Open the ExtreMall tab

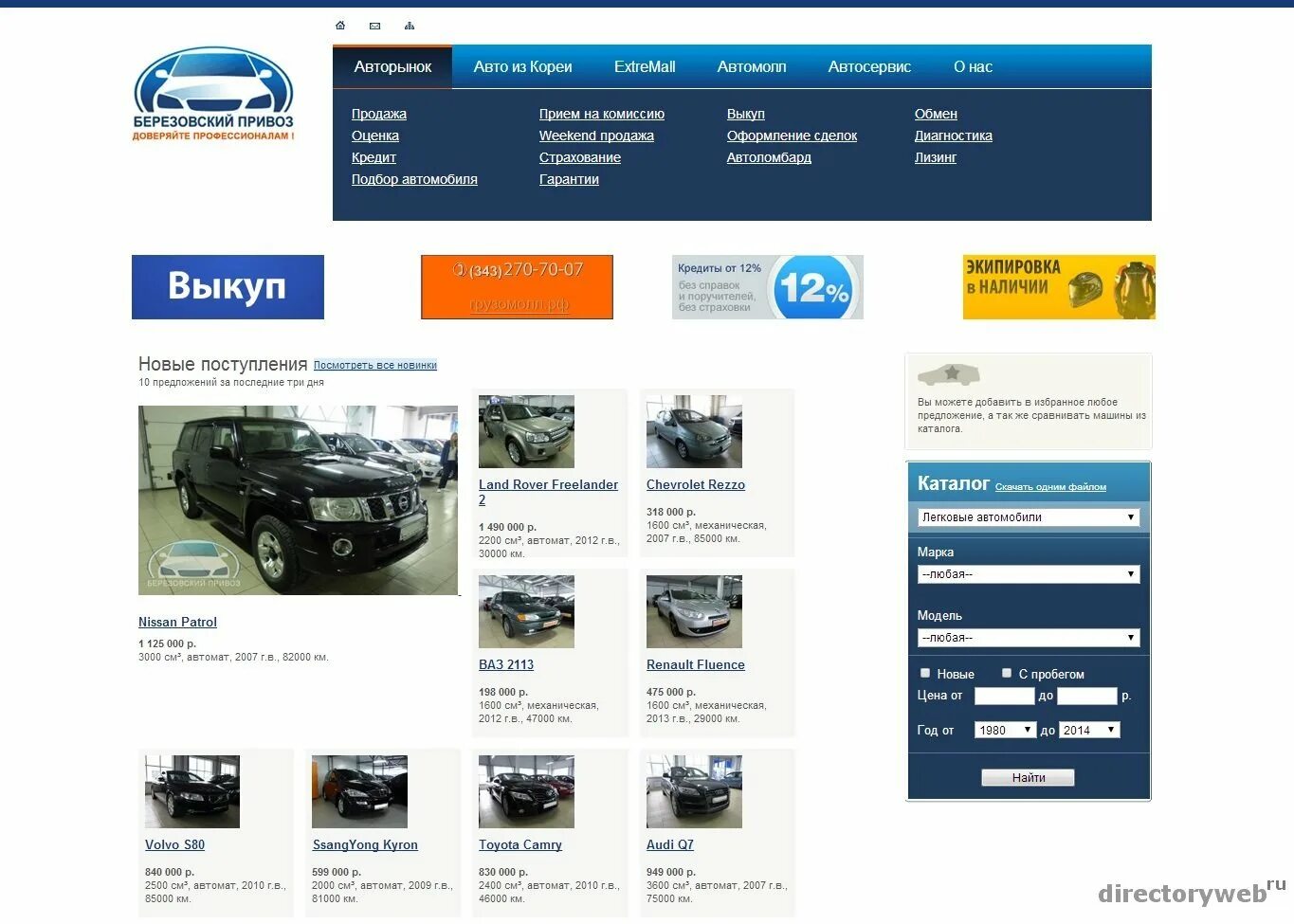tap(645, 67)
